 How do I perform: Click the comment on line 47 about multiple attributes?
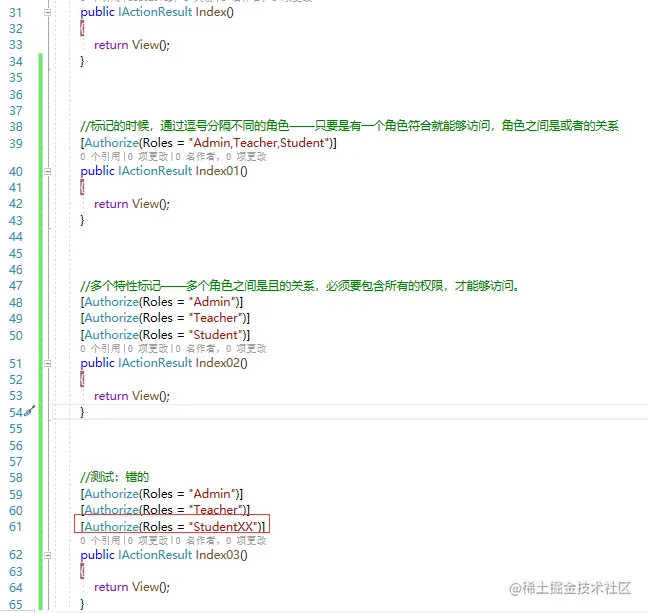tap(300, 286)
